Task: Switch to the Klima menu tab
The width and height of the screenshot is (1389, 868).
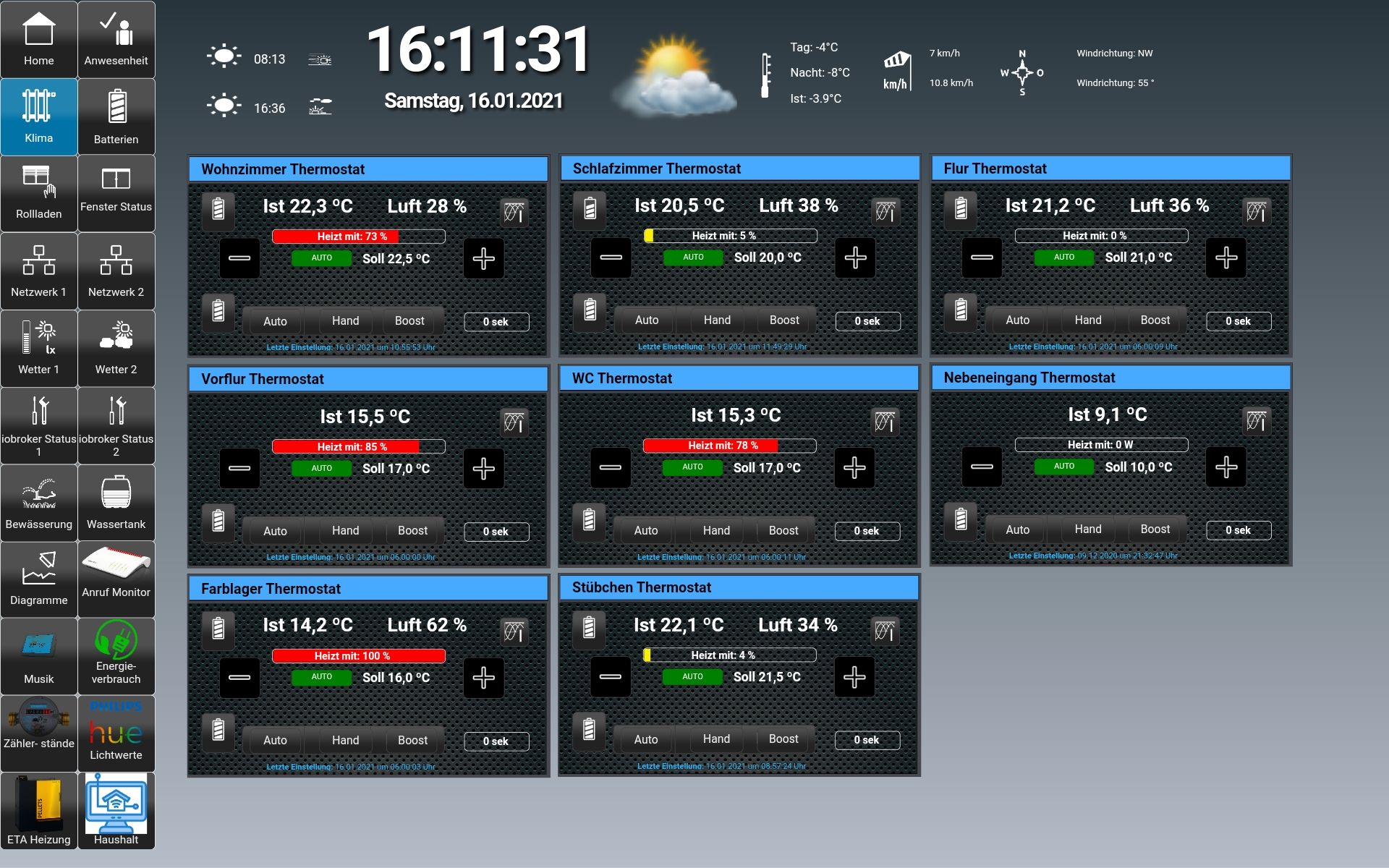Action: pos(38,116)
